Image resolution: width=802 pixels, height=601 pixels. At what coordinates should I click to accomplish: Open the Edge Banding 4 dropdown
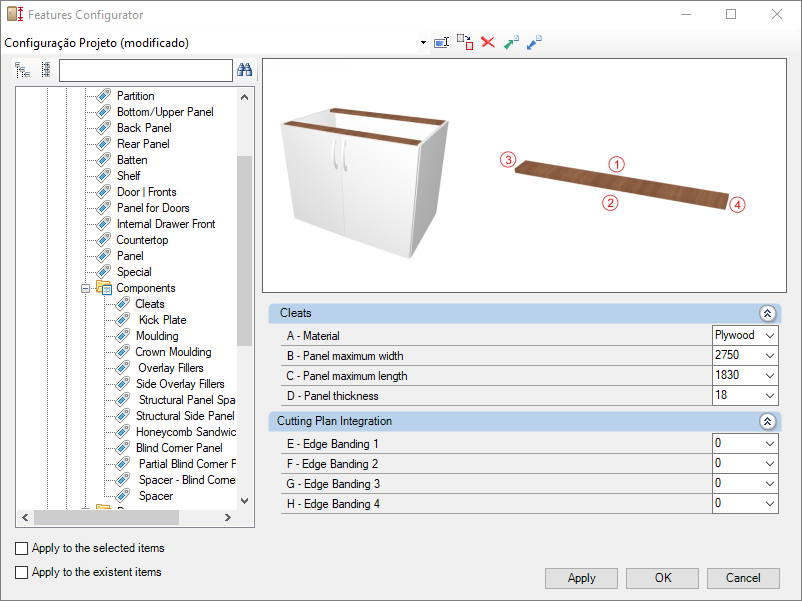tap(770, 503)
